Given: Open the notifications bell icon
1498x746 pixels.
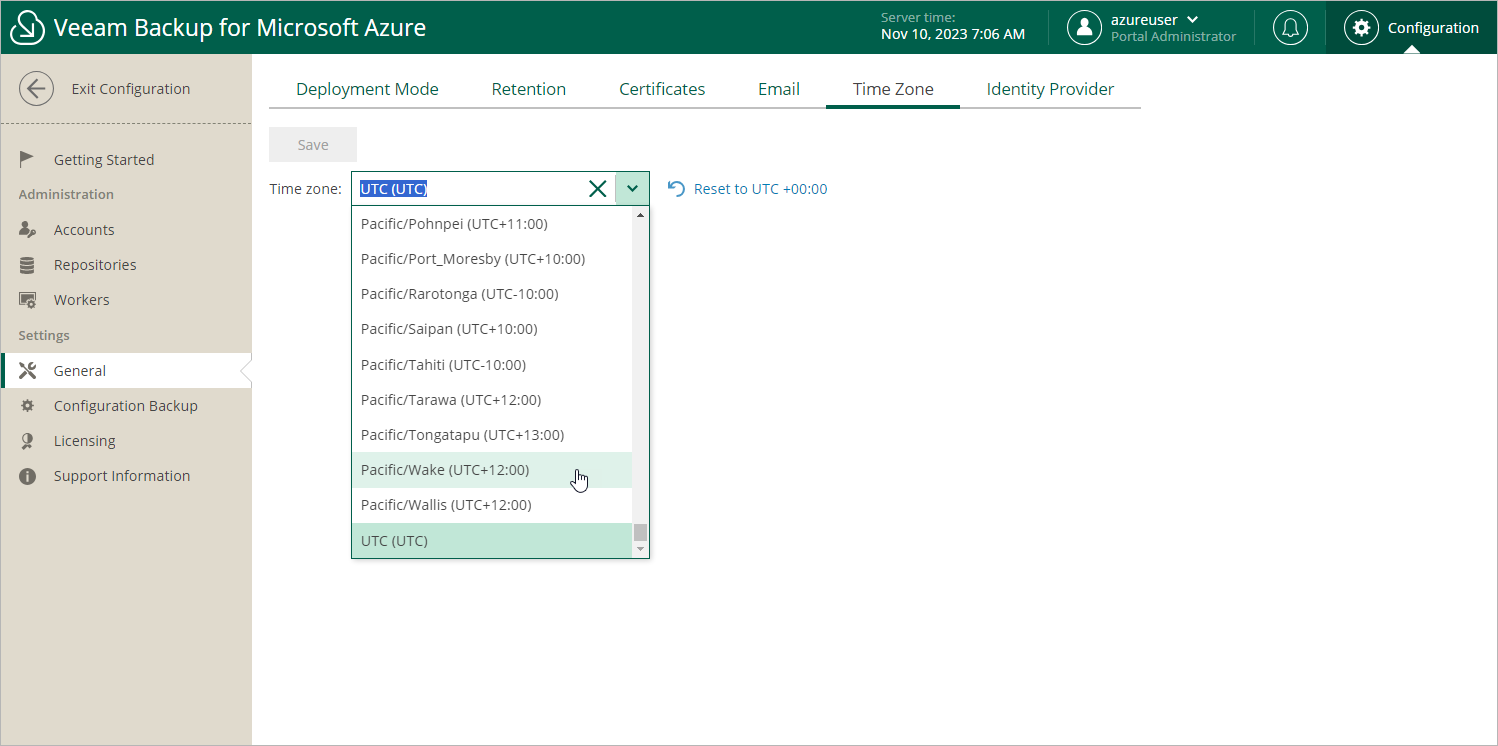Looking at the screenshot, I should (x=1290, y=28).
